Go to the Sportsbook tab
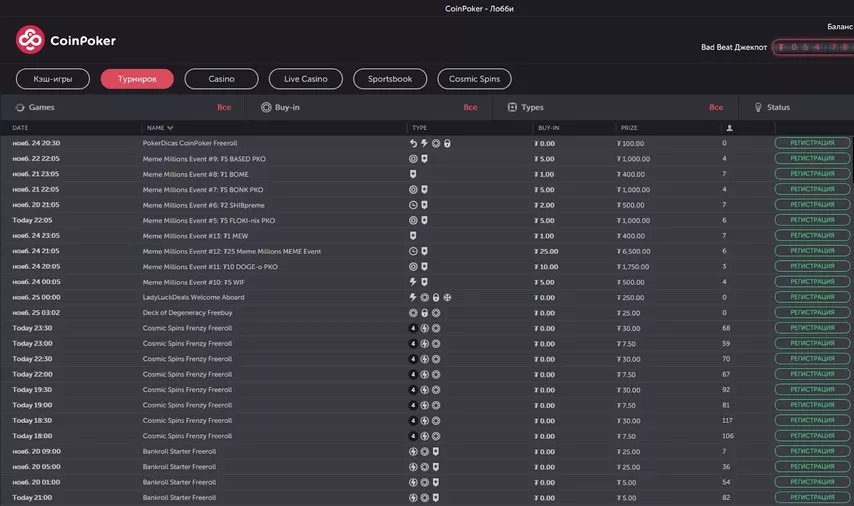The width and height of the screenshot is (854, 506). [390, 79]
